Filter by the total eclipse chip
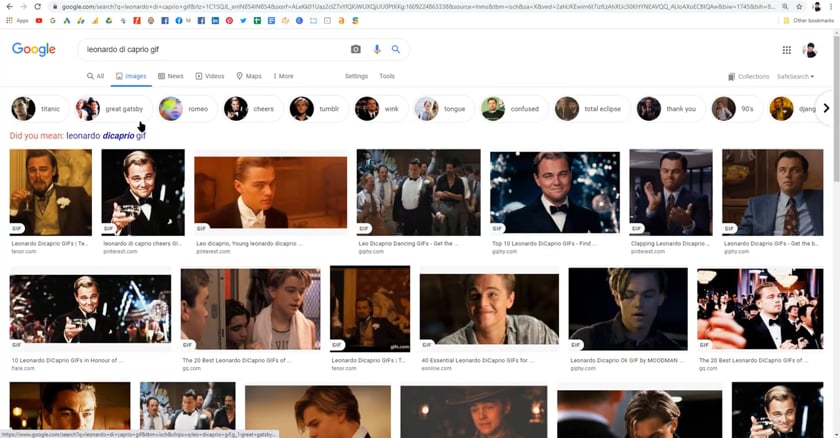The image size is (840, 438). 592,109
